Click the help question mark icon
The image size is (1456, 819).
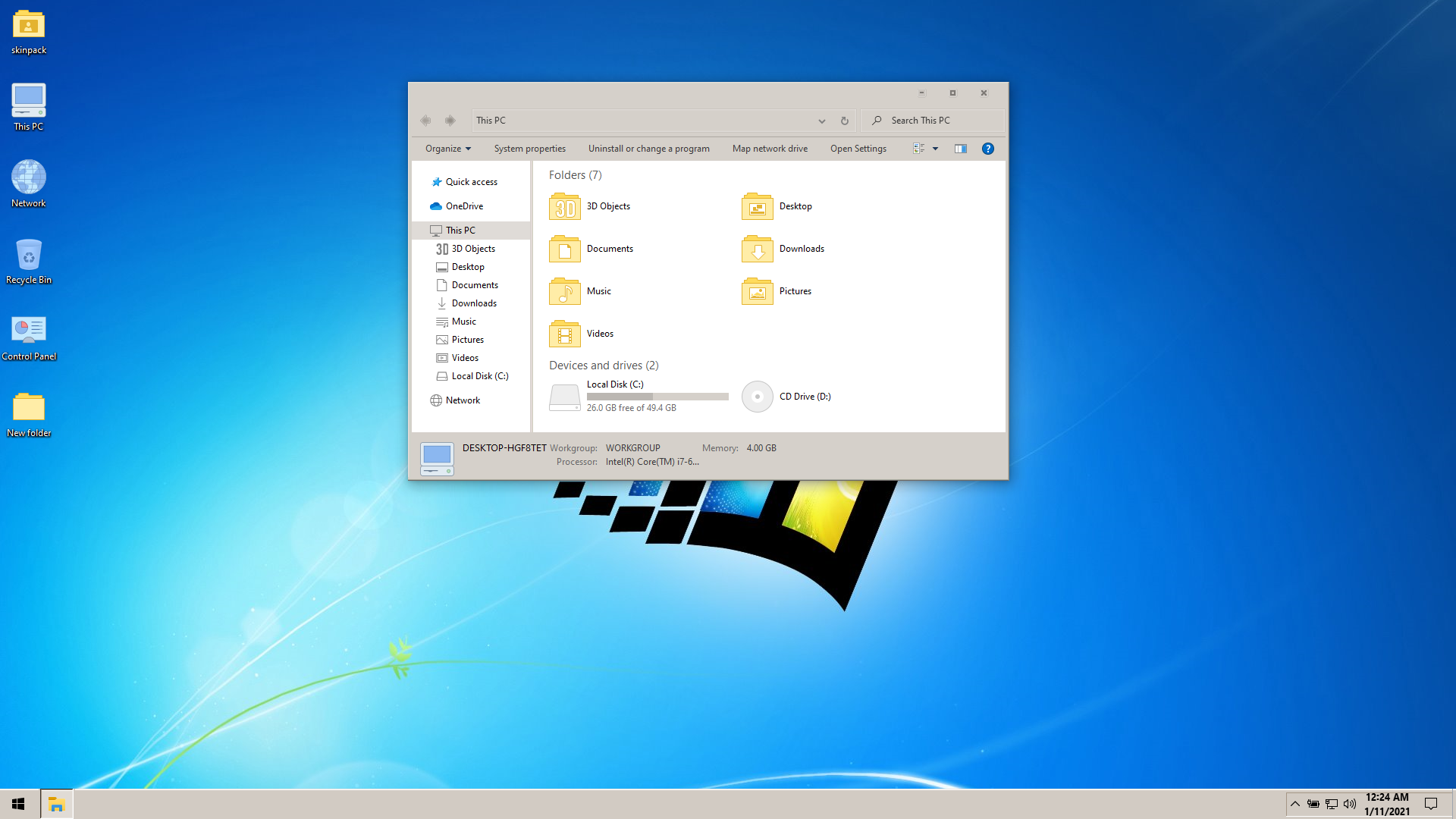pyautogui.click(x=987, y=149)
